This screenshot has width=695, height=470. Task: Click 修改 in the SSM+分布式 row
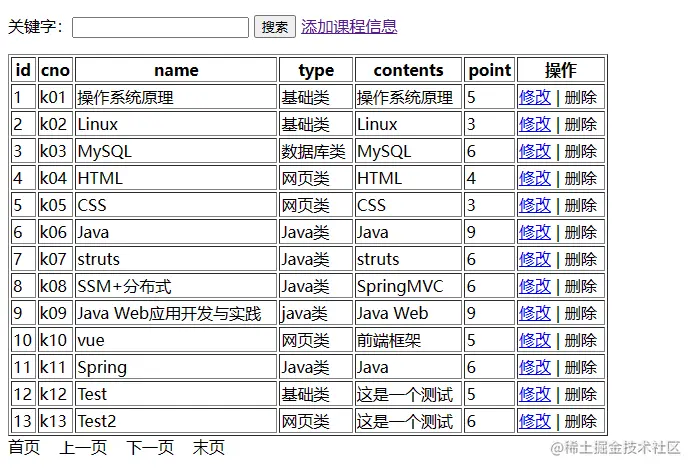[535, 286]
